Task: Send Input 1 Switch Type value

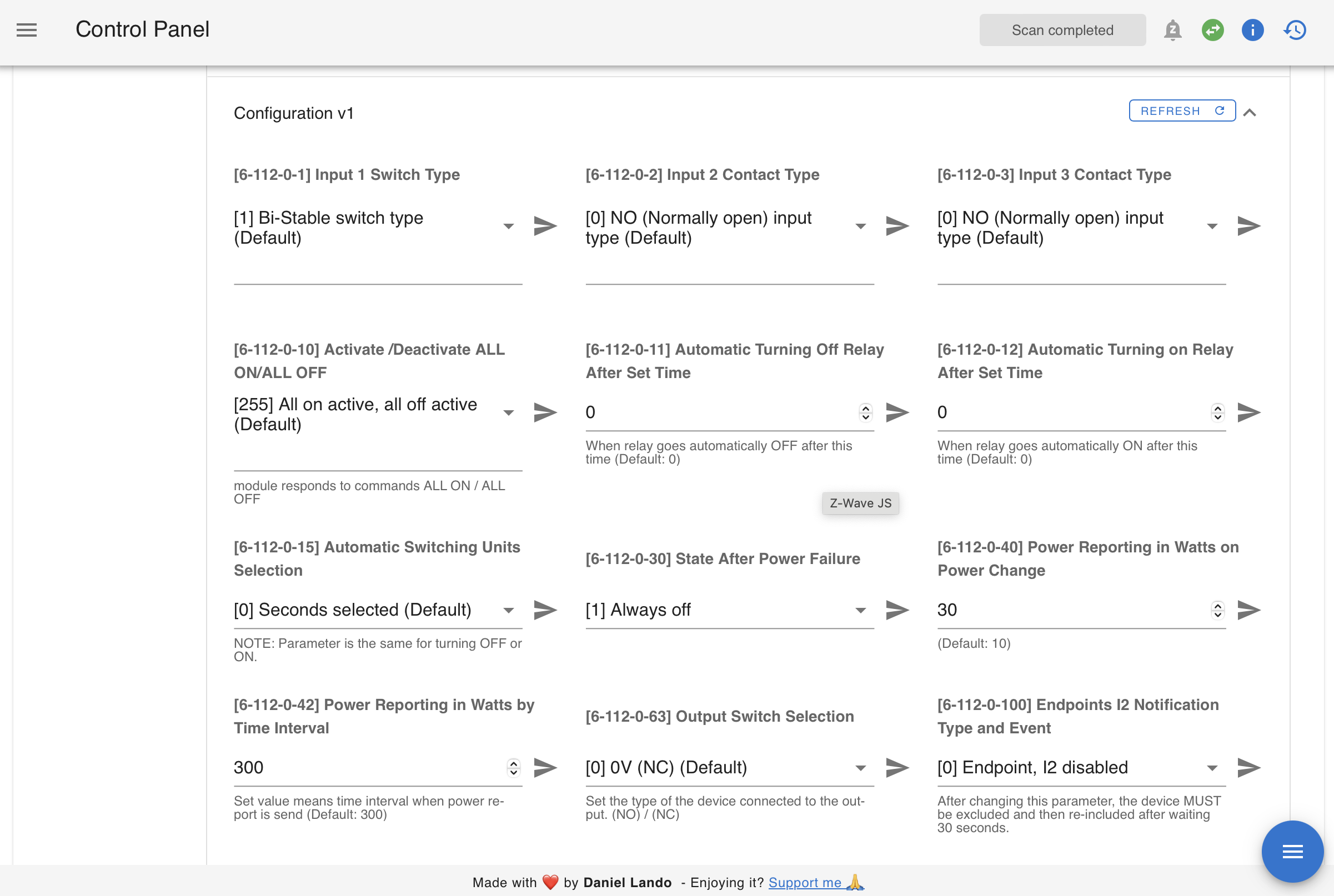Action: tap(545, 226)
